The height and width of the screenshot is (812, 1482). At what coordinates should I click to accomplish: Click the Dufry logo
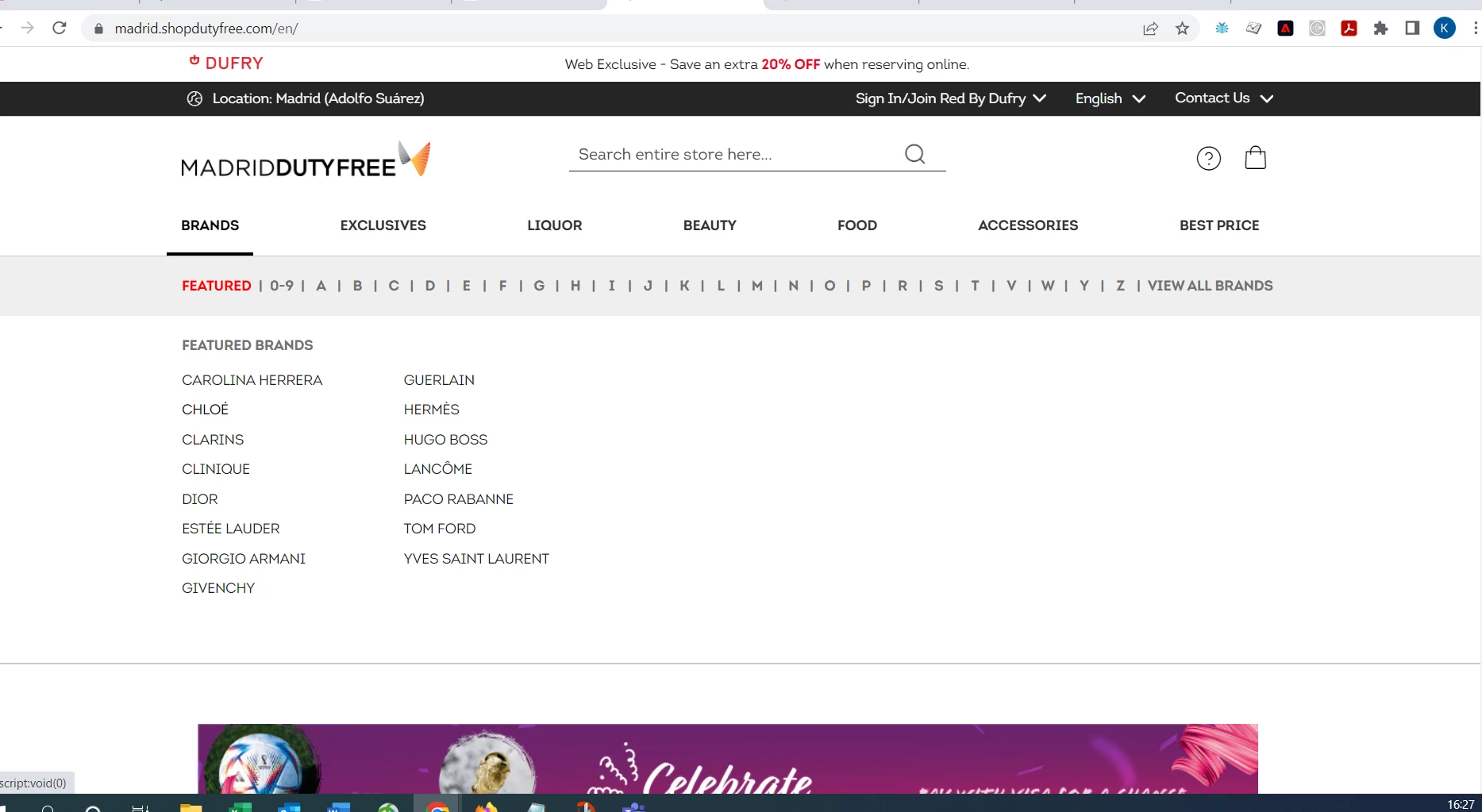[x=226, y=63]
